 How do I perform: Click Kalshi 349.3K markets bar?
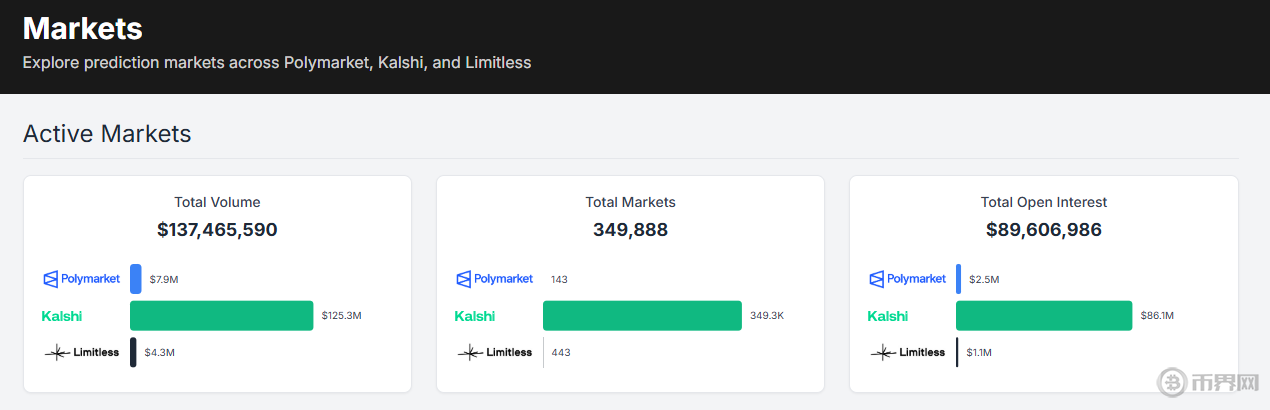(x=642, y=316)
